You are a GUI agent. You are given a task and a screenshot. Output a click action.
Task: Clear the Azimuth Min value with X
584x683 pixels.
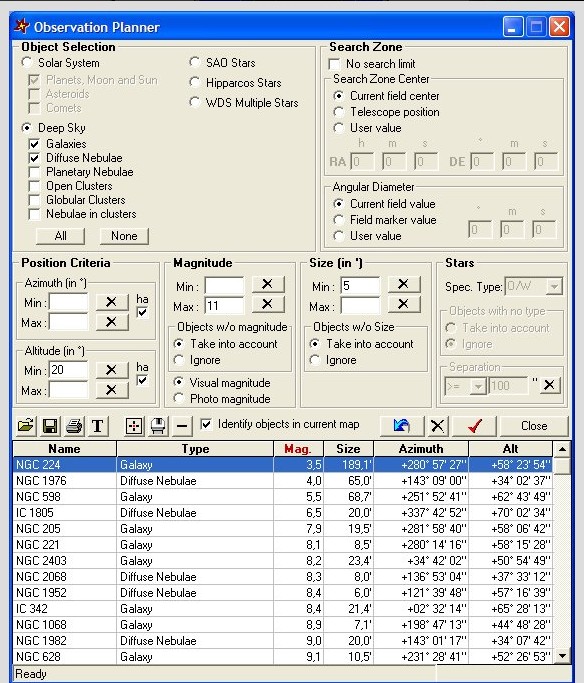pos(112,301)
